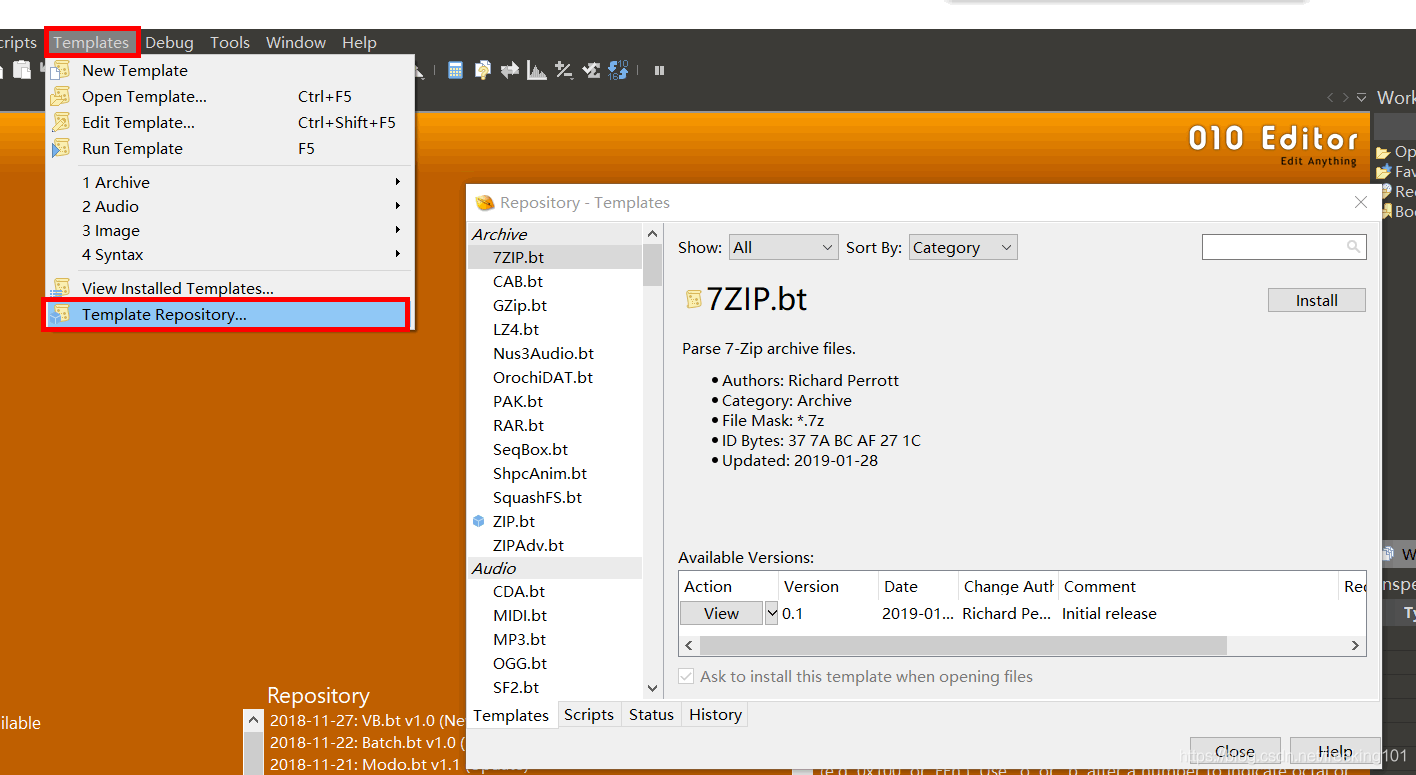
Task: Open the Sort By Category dropdown
Action: click(x=963, y=247)
